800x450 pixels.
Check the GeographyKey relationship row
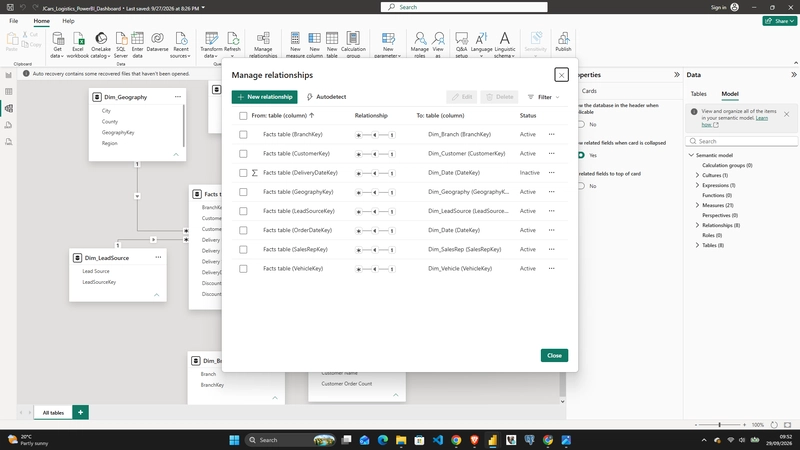(x=243, y=192)
